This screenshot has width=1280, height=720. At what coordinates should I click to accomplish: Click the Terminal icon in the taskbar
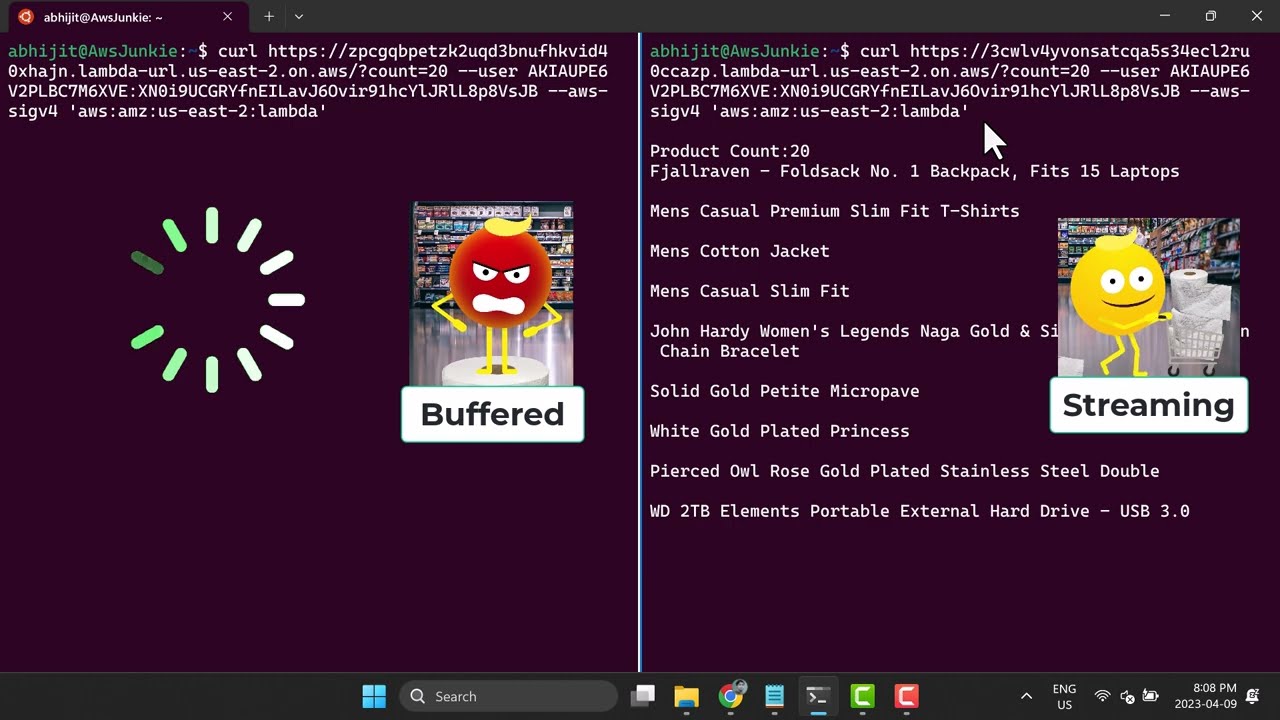[x=818, y=696]
